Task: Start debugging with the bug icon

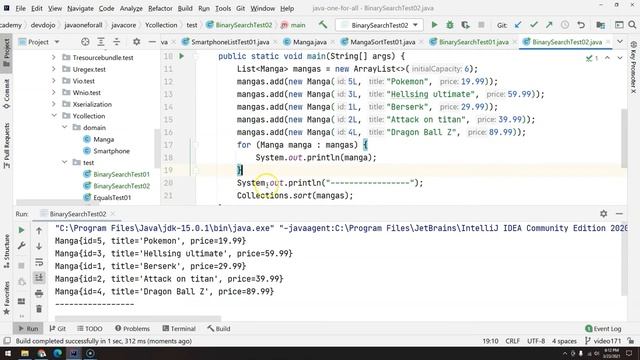Action: (x=450, y=25)
